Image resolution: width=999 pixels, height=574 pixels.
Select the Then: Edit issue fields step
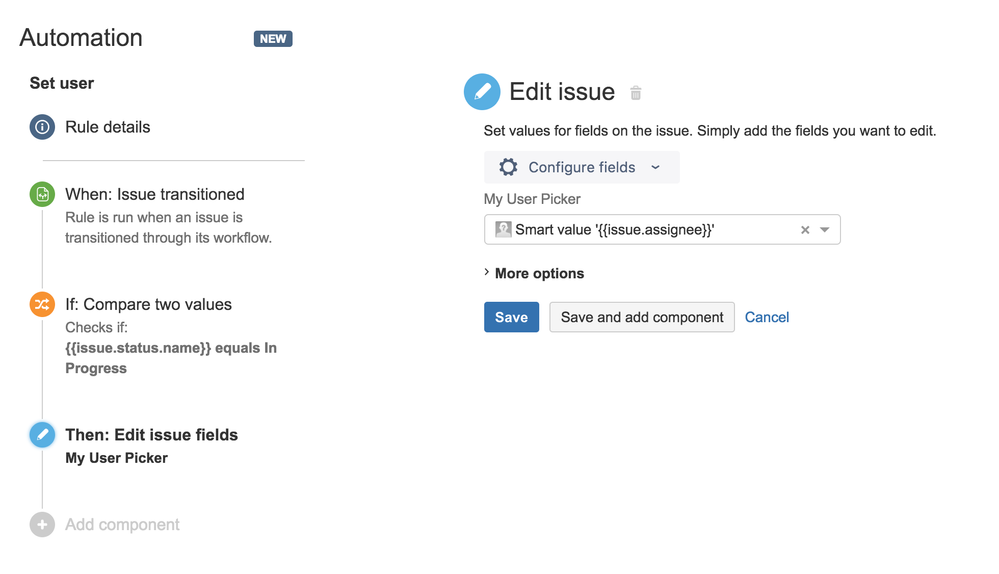tap(152, 435)
